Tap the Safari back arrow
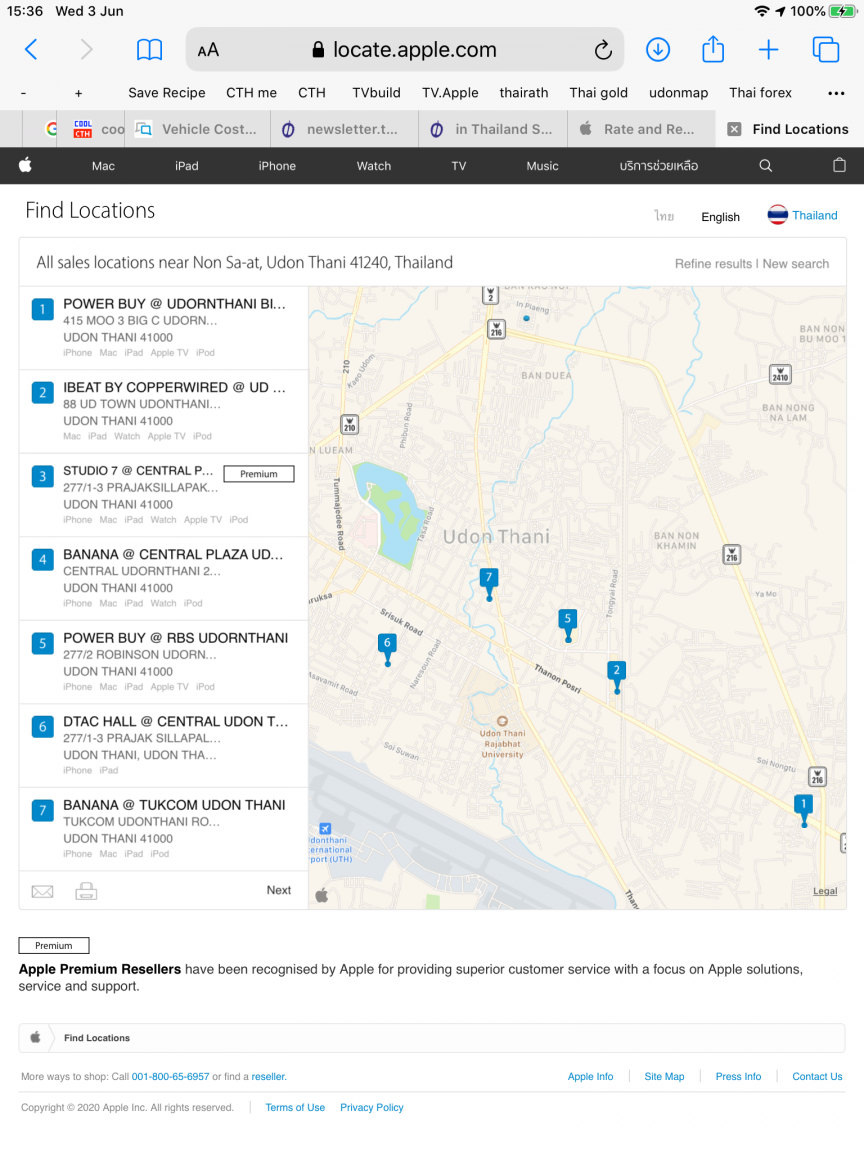This screenshot has height=1152, width=864. pyautogui.click(x=31, y=50)
